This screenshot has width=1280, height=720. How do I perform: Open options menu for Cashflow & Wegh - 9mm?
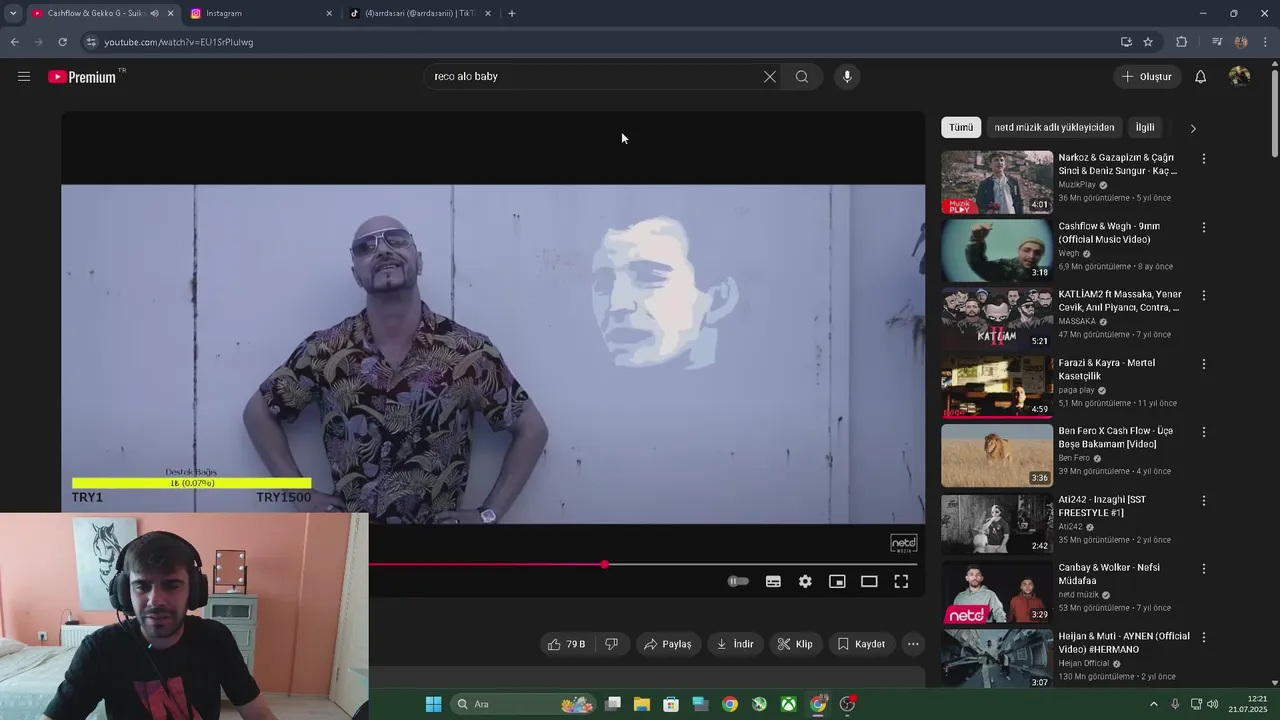point(1204,227)
